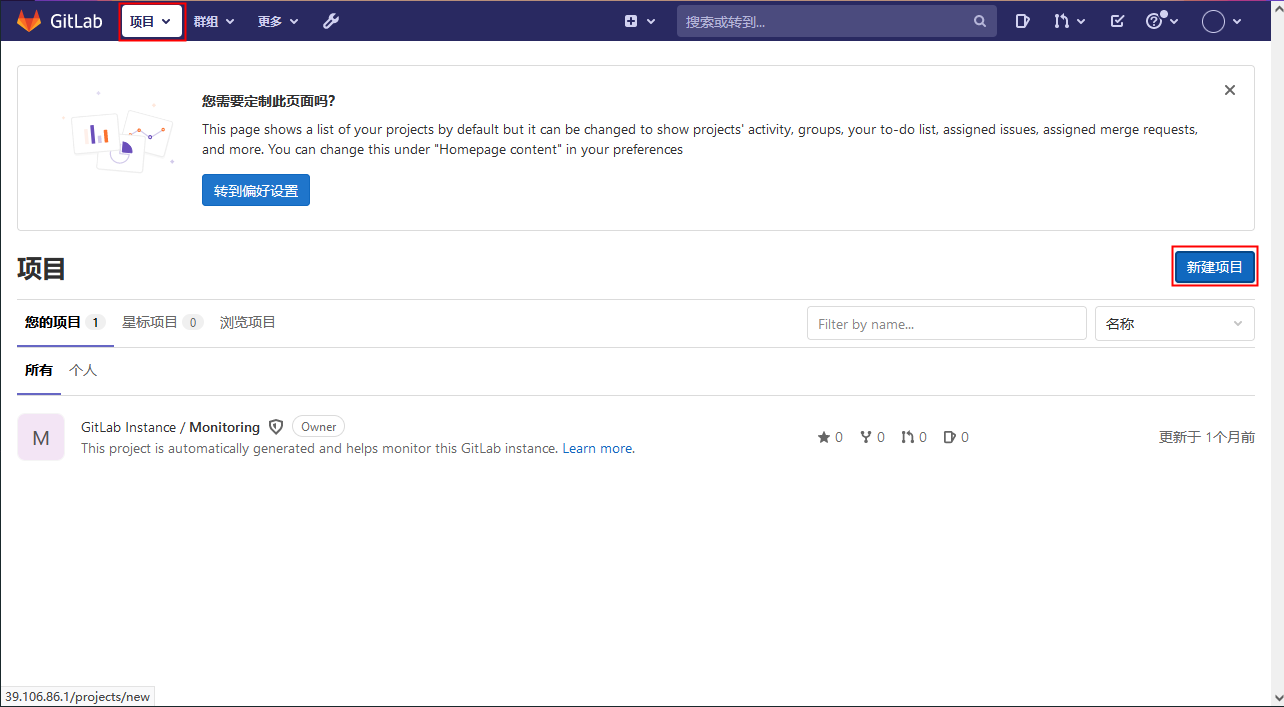Open the new plus dropdown in navbar
The width and height of the screenshot is (1284, 707).
tap(639, 21)
